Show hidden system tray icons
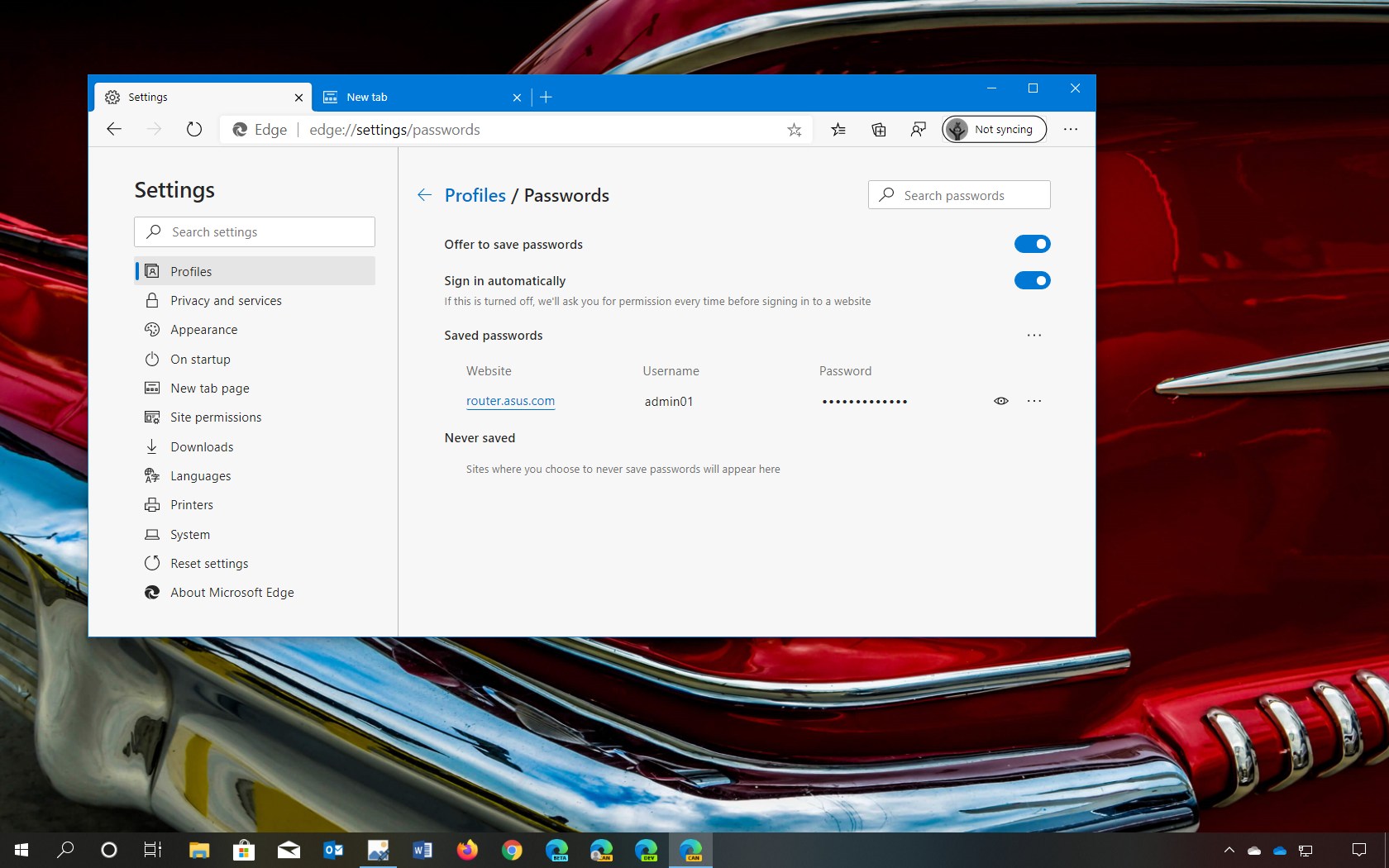Image resolution: width=1389 pixels, height=868 pixels. point(1229,850)
